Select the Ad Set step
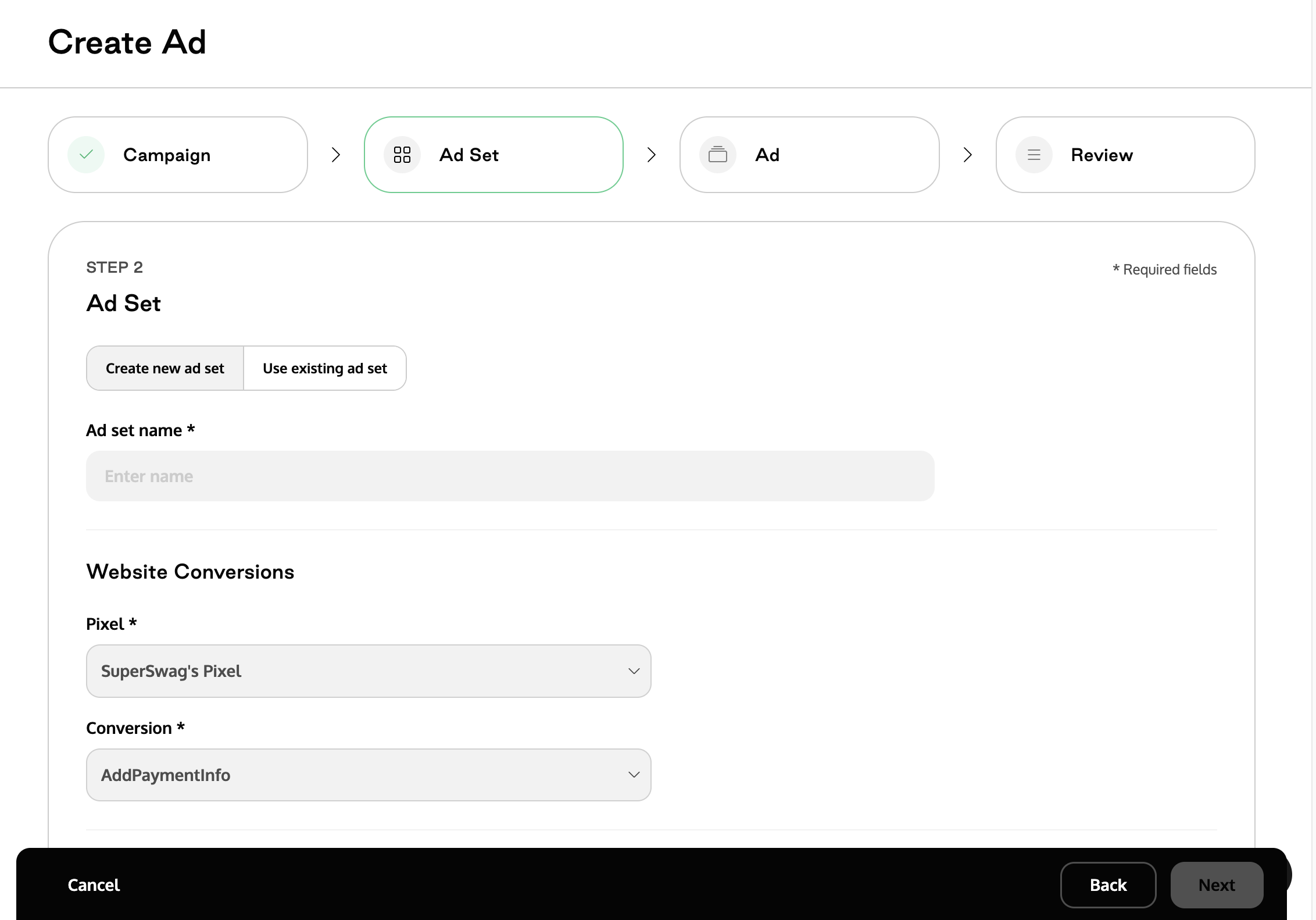The width and height of the screenshot is (1316, 920). coord(493,155)
